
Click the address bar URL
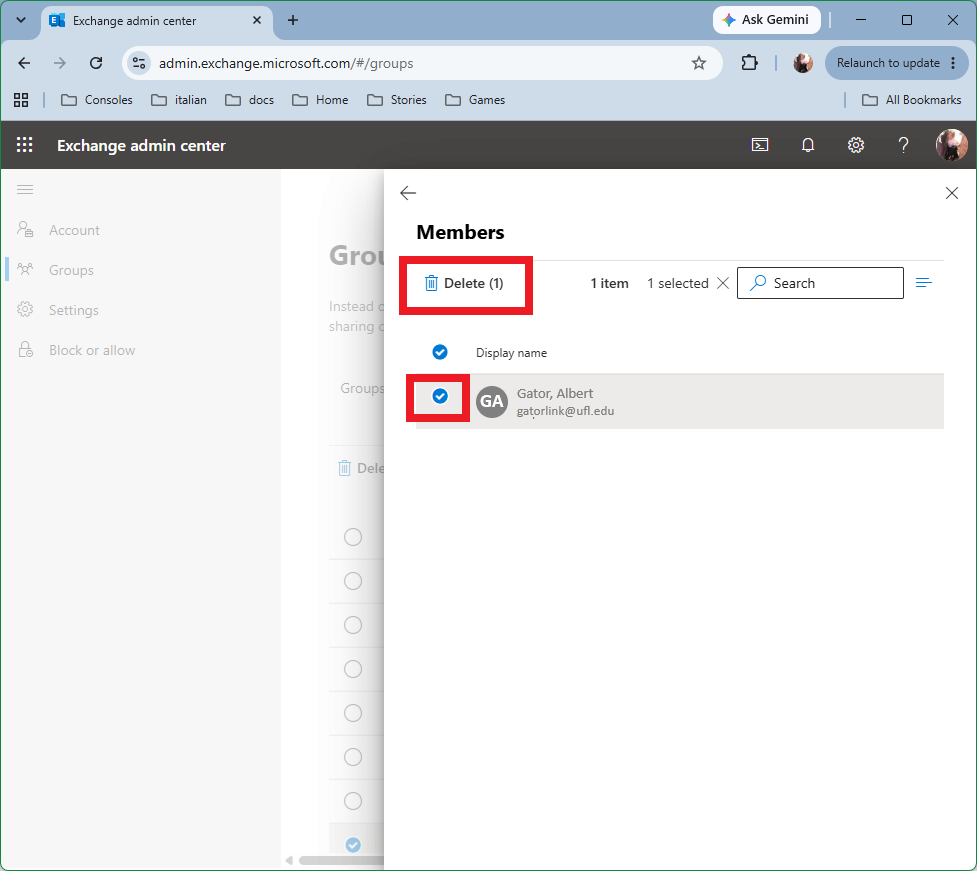[286, 64]
